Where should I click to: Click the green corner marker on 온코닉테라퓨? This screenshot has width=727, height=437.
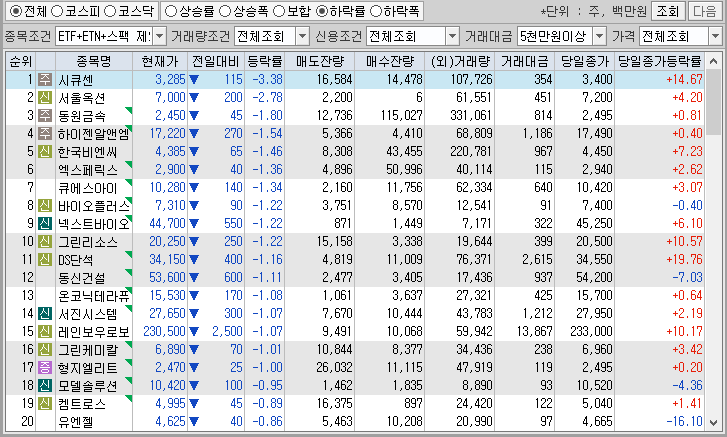pos(129,290)
